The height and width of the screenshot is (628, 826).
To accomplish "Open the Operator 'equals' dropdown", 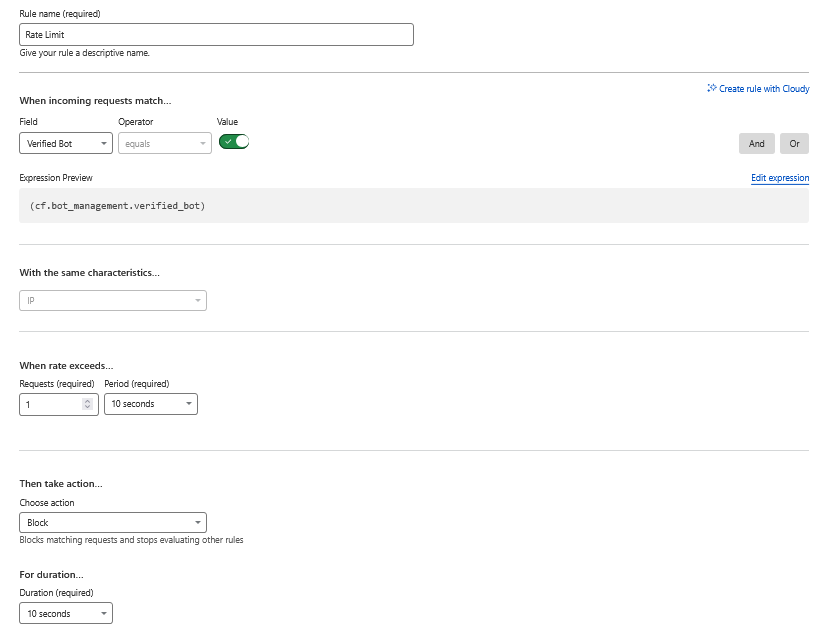I will pos(165,144).
